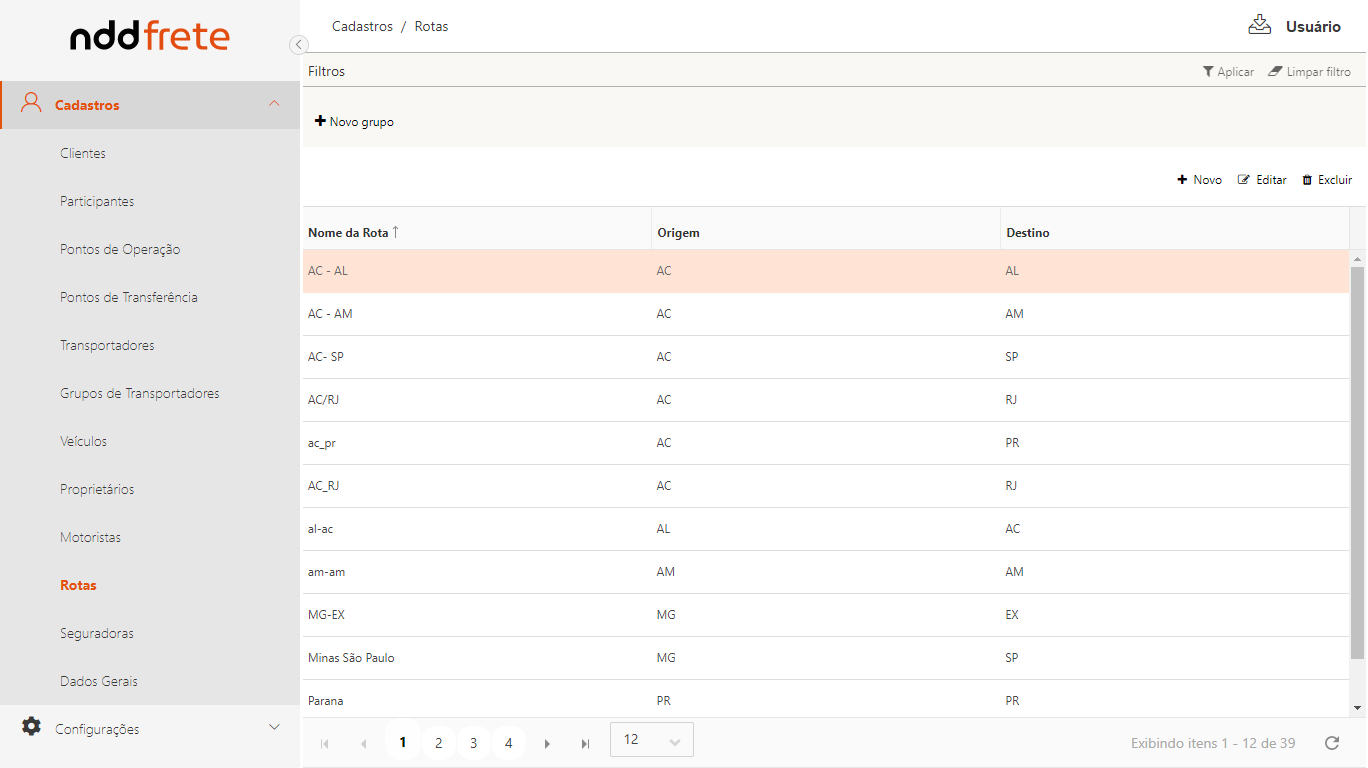Image resolution: width=1368 pixels, height=768 pixels.
Task: Click the download inbox icon near Usuário
Action: (x=1259, y=25)
